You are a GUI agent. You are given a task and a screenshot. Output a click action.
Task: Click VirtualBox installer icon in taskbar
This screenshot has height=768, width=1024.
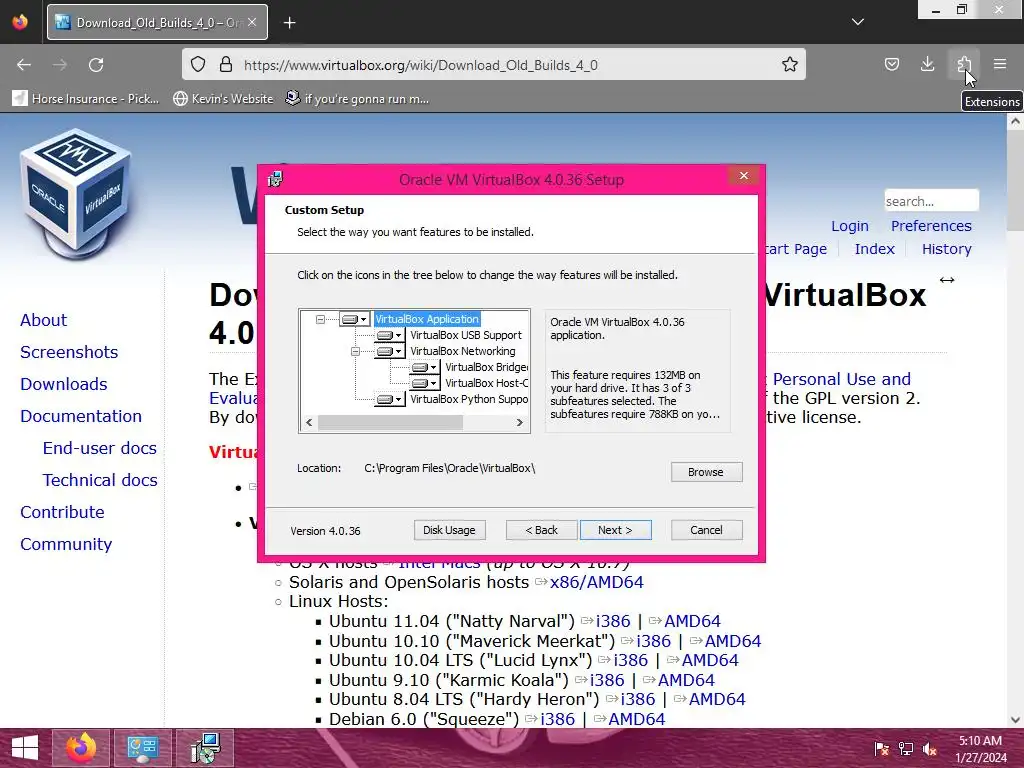[205, 748]
